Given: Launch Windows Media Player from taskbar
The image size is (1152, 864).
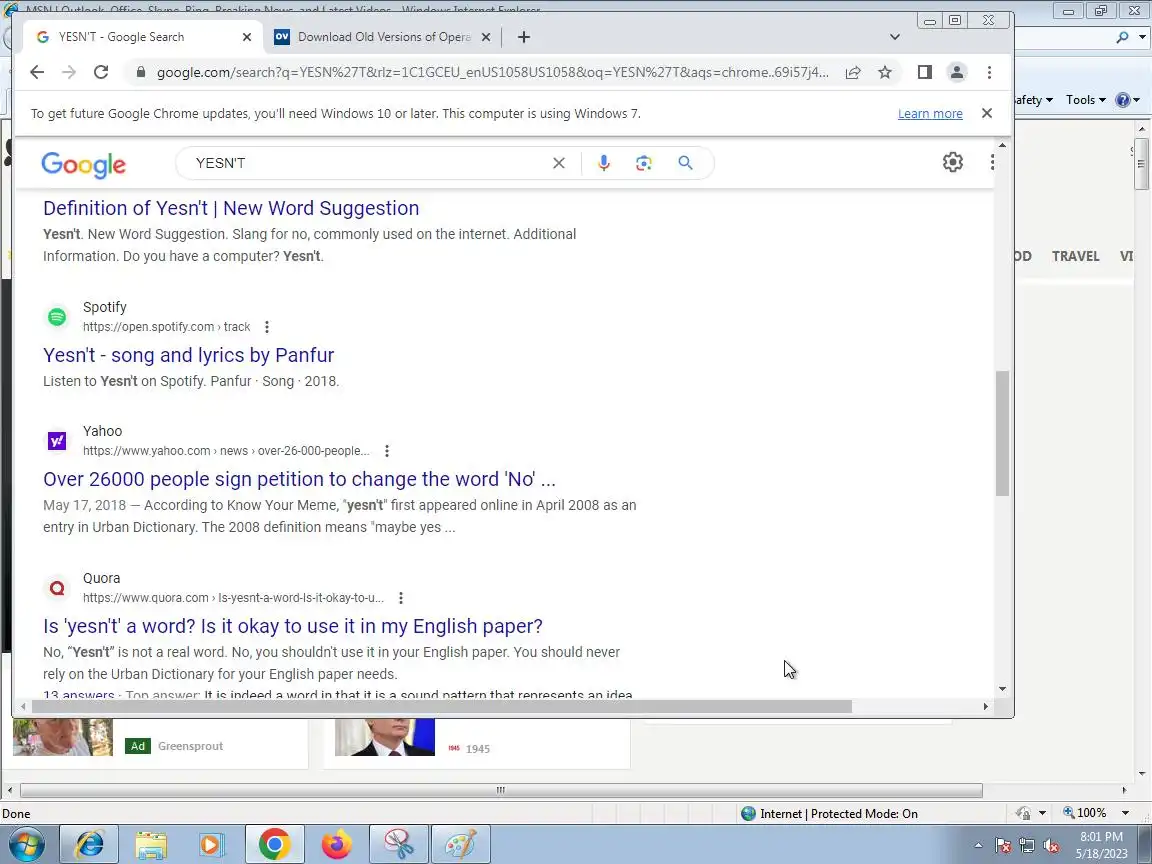Looking at the screenshot, I should (x=212, y=844).
